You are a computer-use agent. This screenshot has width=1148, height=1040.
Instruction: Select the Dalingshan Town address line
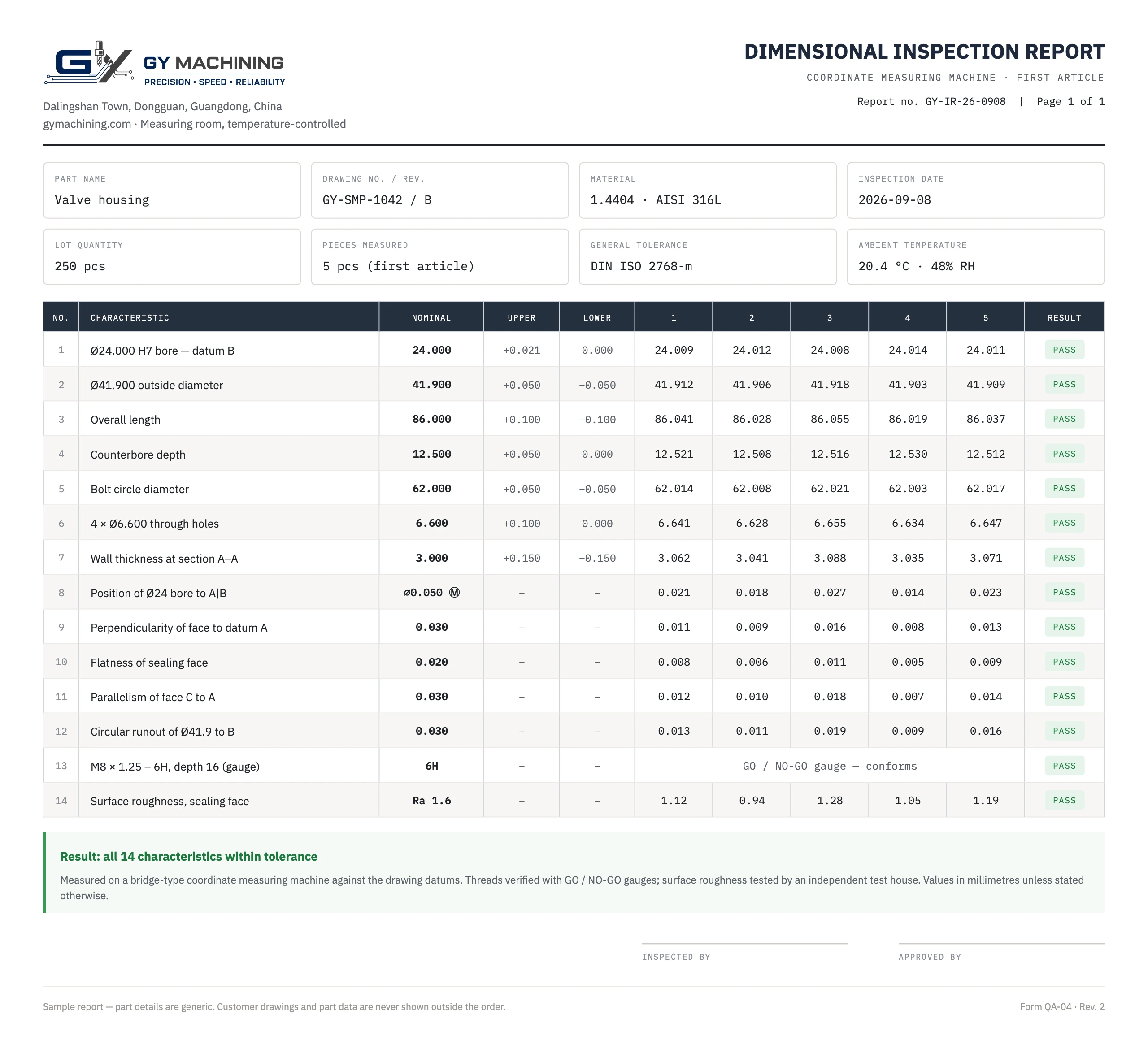(162, 106)
